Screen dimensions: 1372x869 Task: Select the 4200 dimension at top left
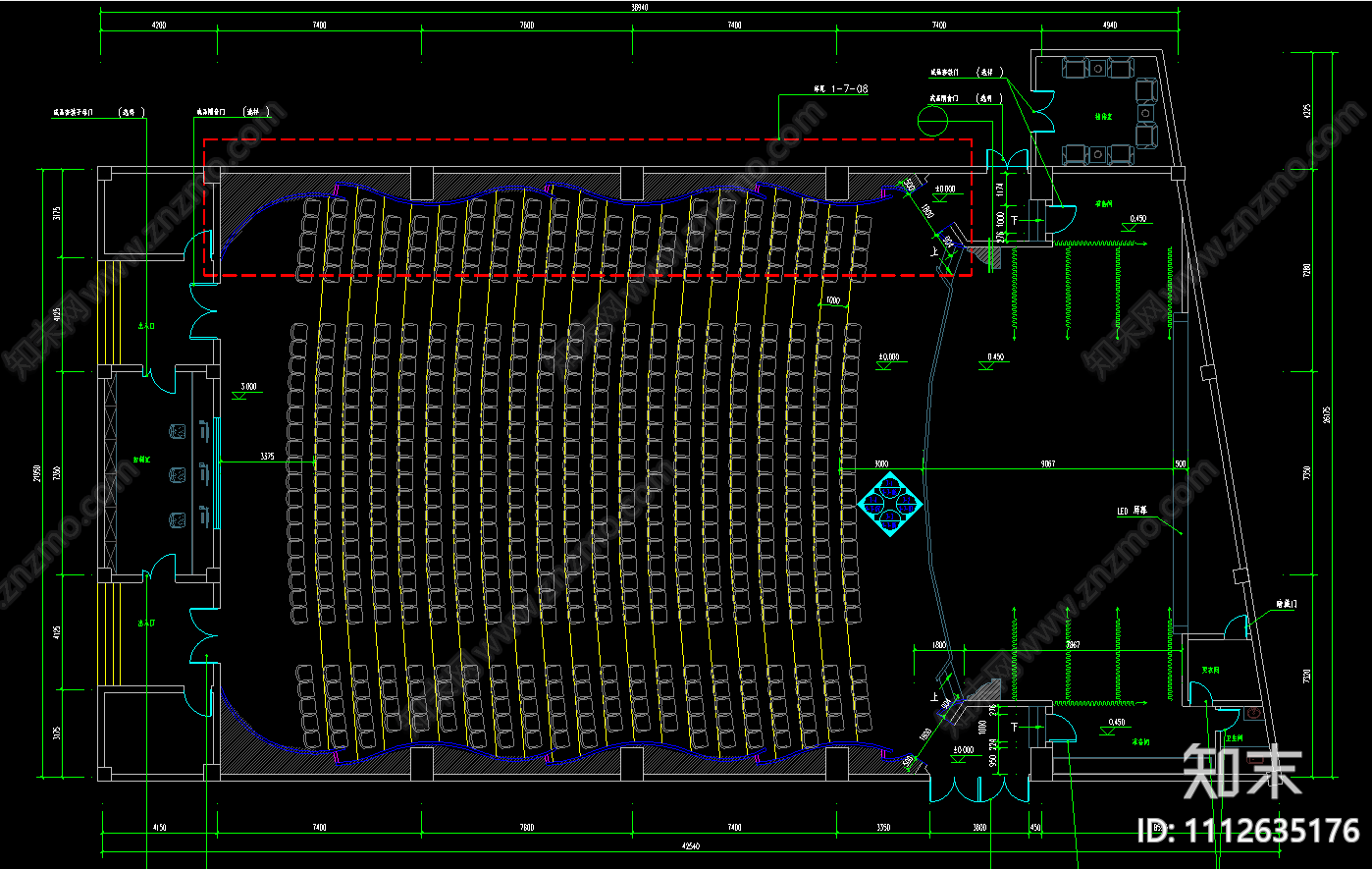pos(157,26)
